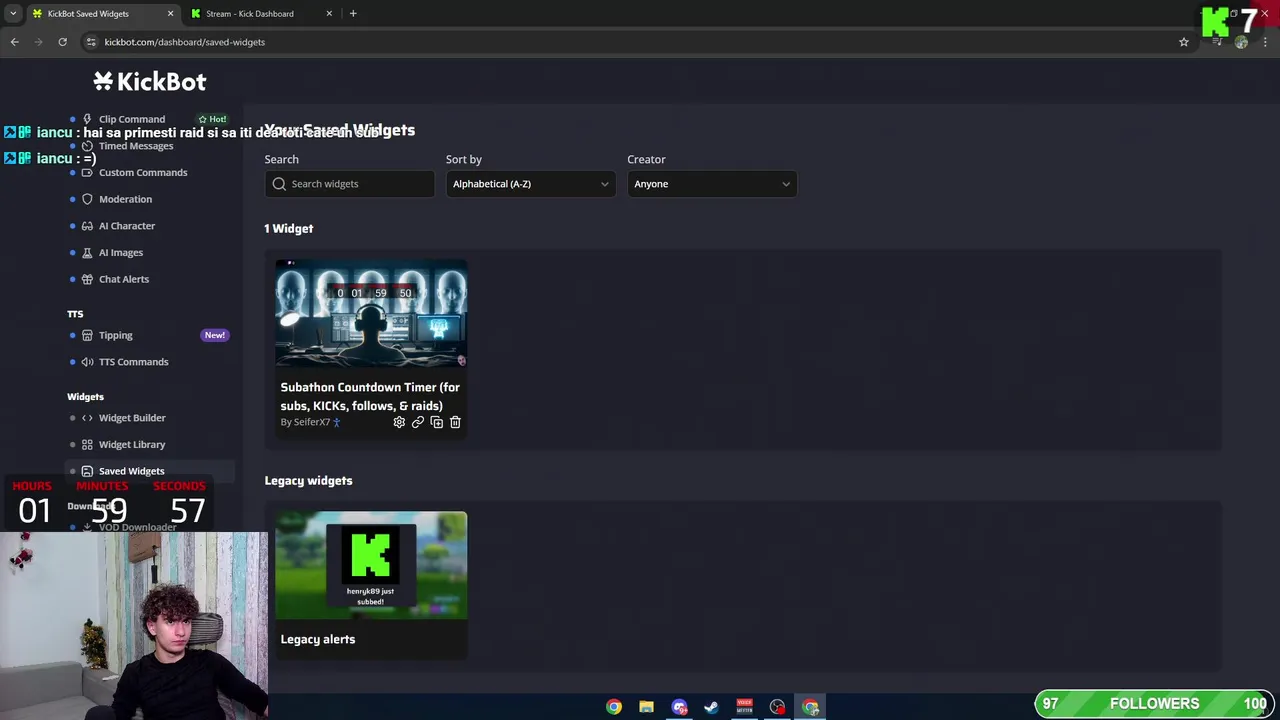Close the Stream - Kick Dashboard tab
1280x720 pixels.
[x=329, y=14]
